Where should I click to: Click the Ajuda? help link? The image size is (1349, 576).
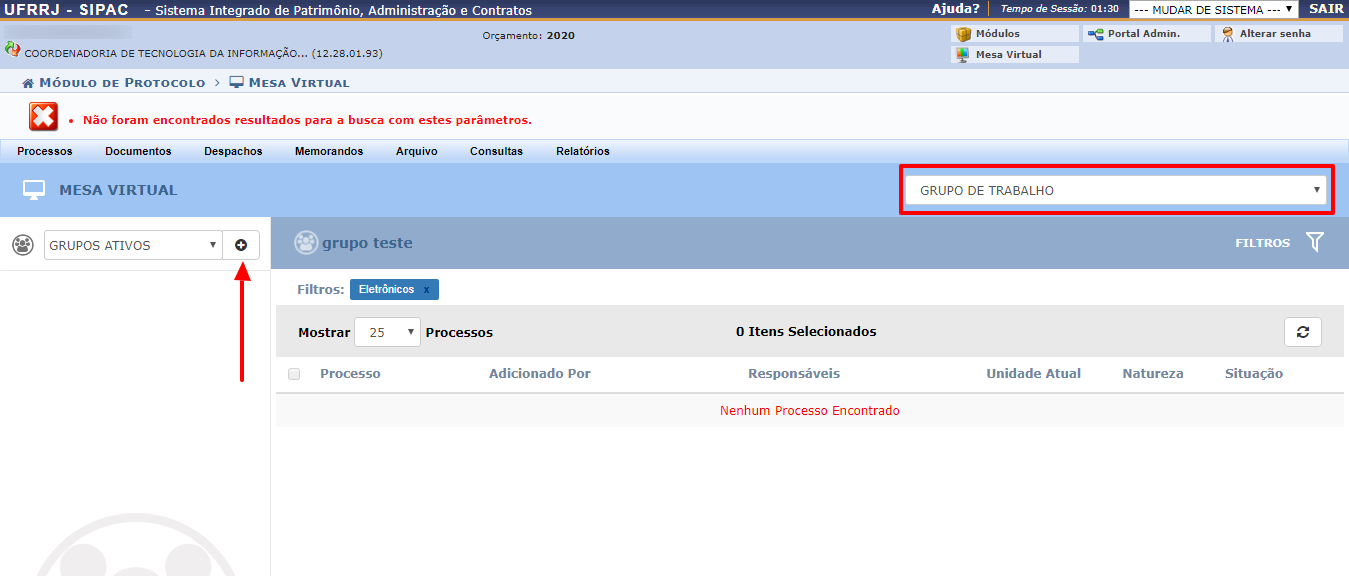tap(955, 9)
